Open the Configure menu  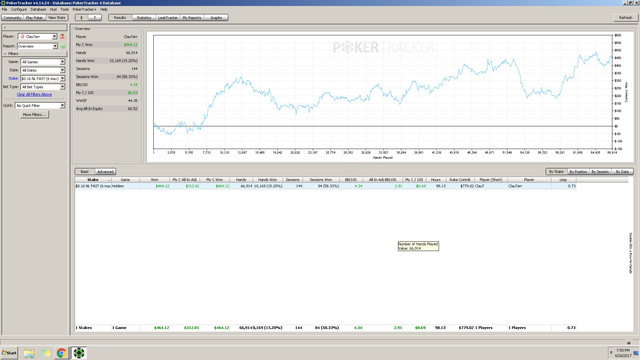pos(19,9)
